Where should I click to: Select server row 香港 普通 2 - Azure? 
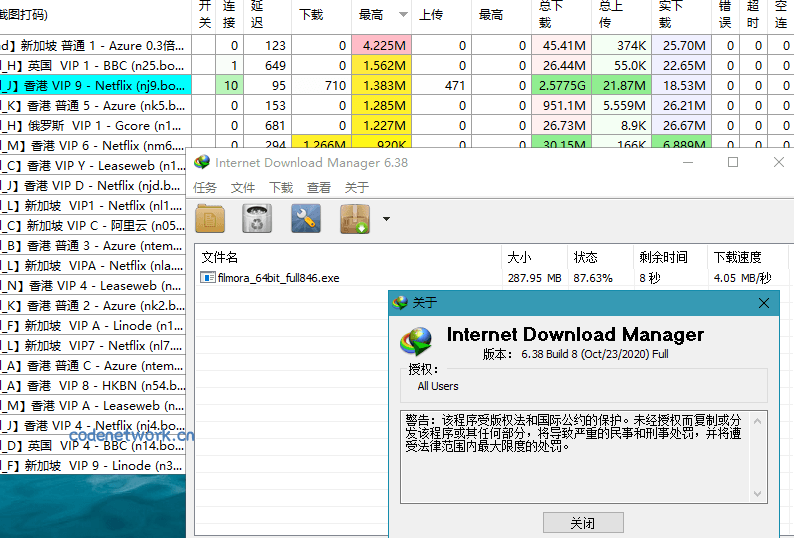click(x=93, y=305)
